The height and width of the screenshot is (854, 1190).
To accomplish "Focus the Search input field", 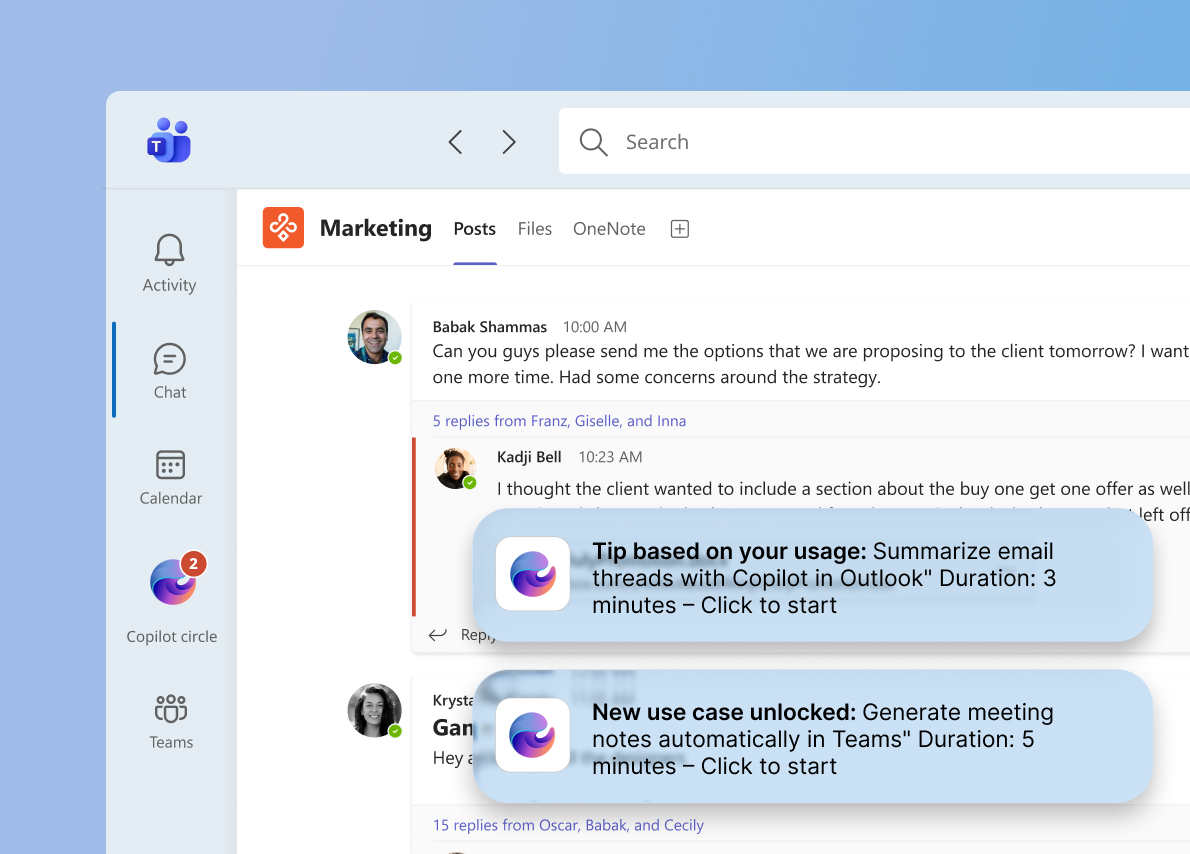I will click(874, 141).
